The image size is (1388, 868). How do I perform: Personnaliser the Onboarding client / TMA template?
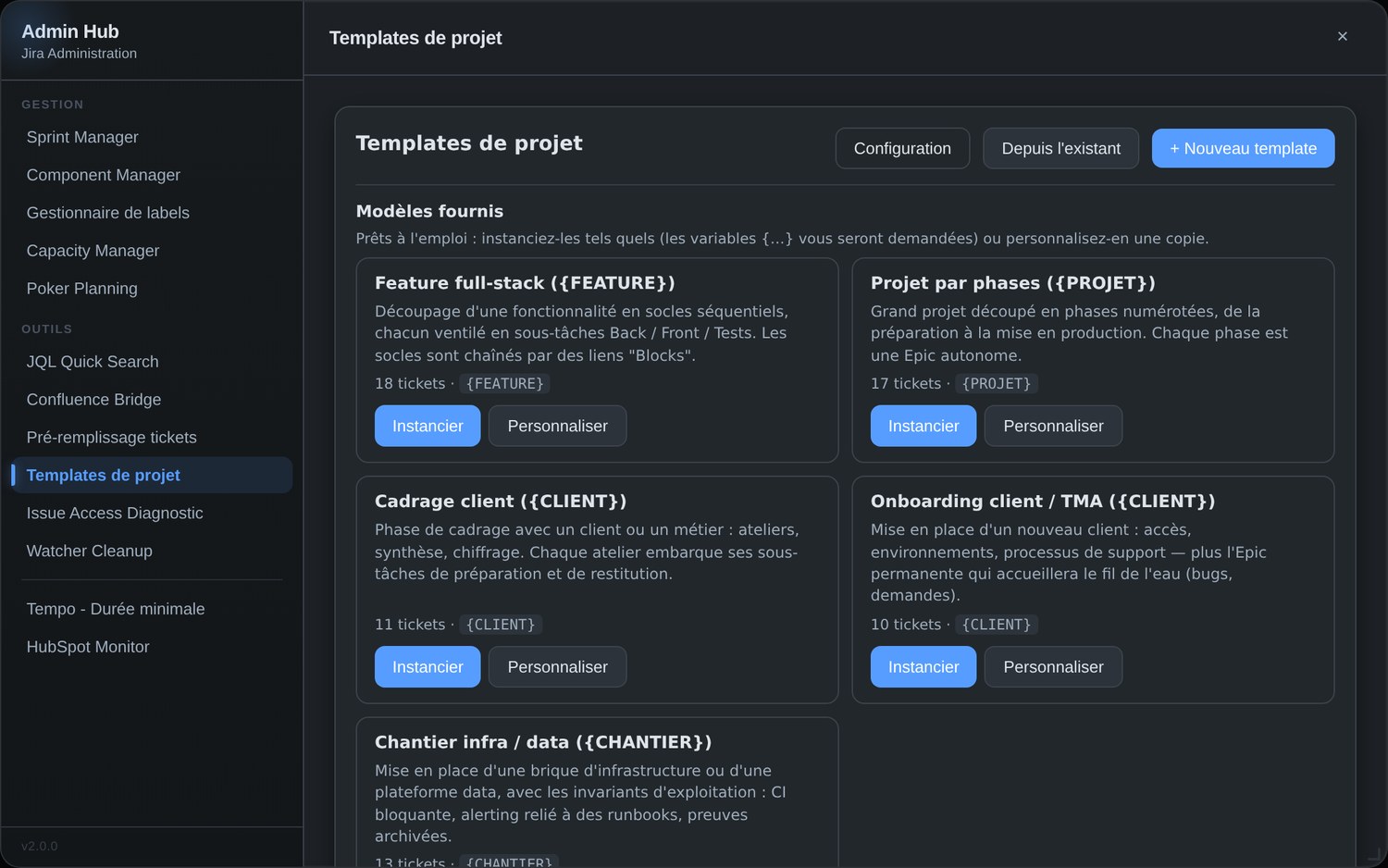(x=1053, y=667)
